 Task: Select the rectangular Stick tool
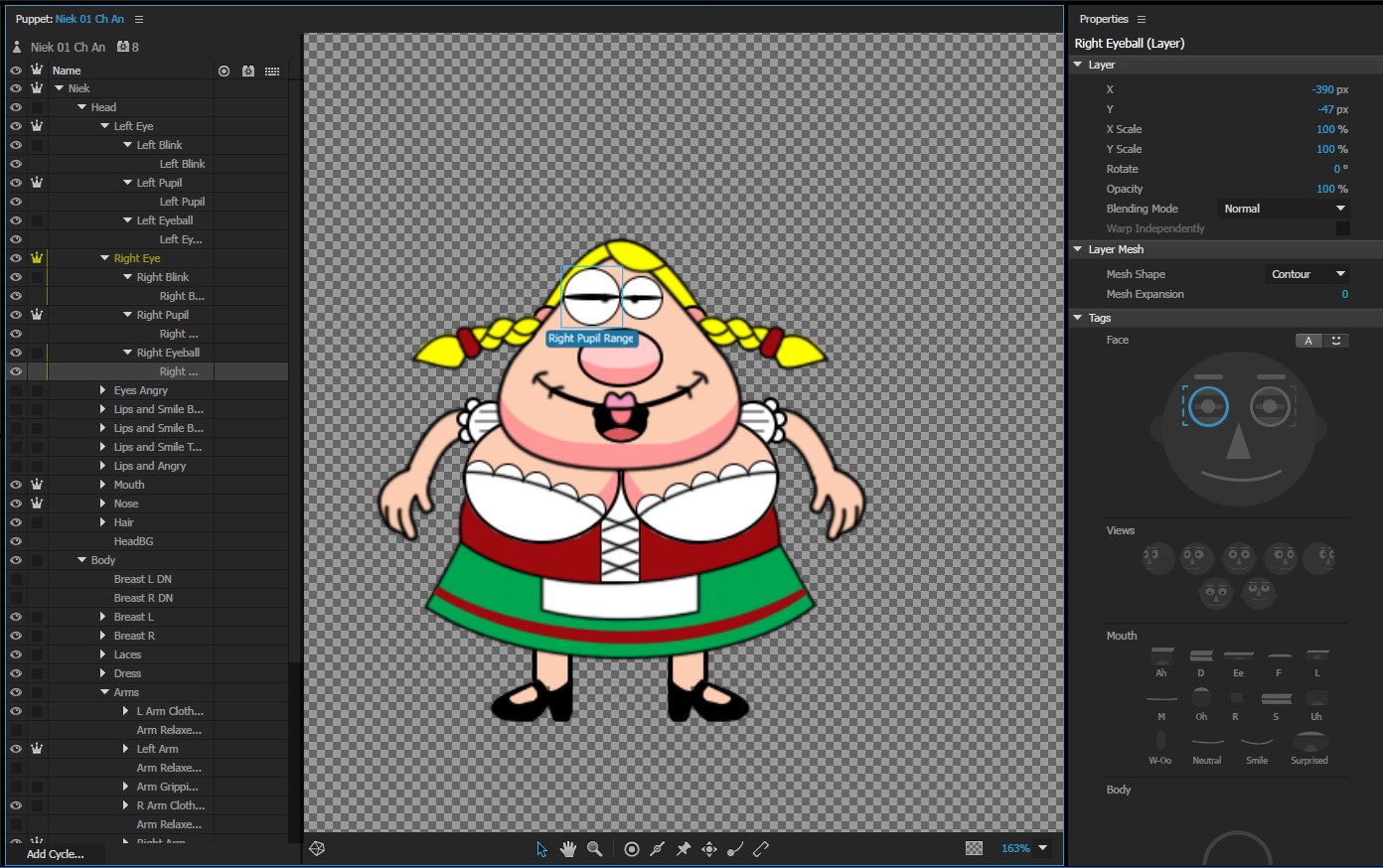pos(761,849)
